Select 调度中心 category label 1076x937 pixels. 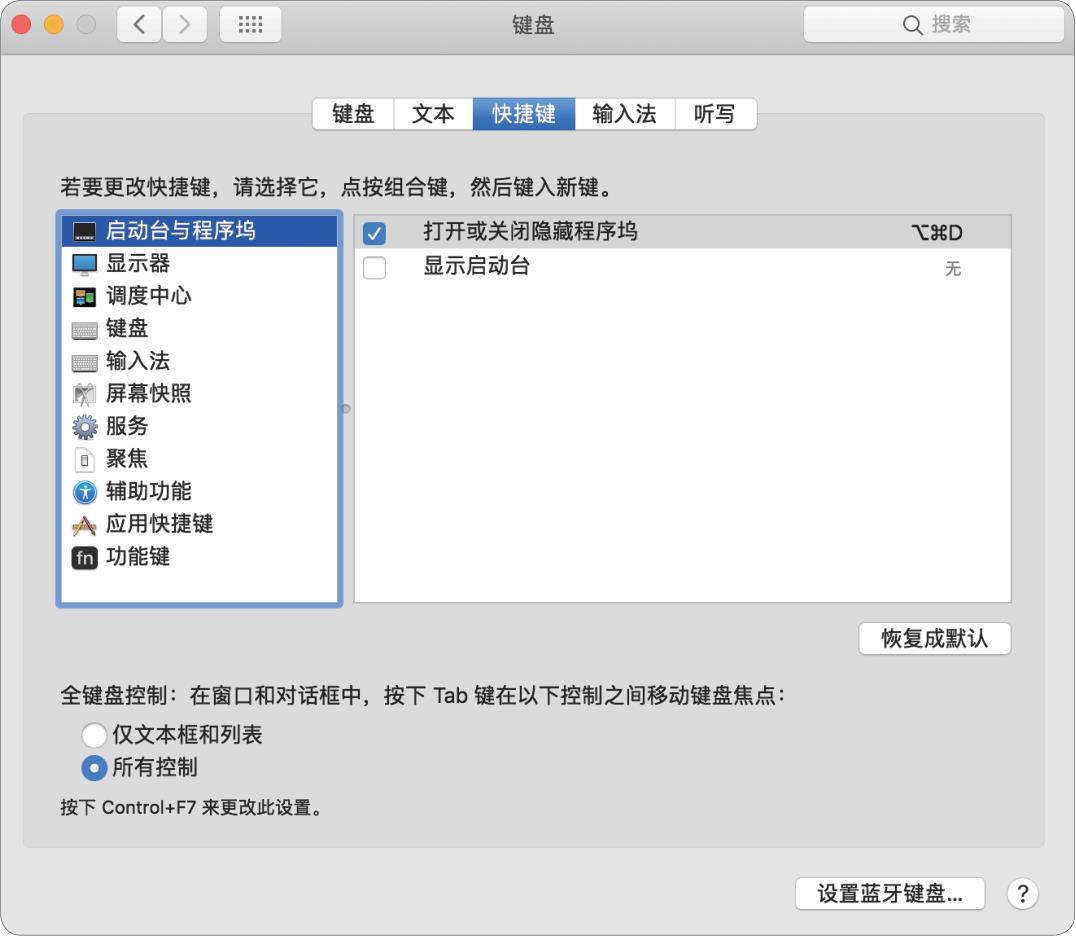pos(149,296)
